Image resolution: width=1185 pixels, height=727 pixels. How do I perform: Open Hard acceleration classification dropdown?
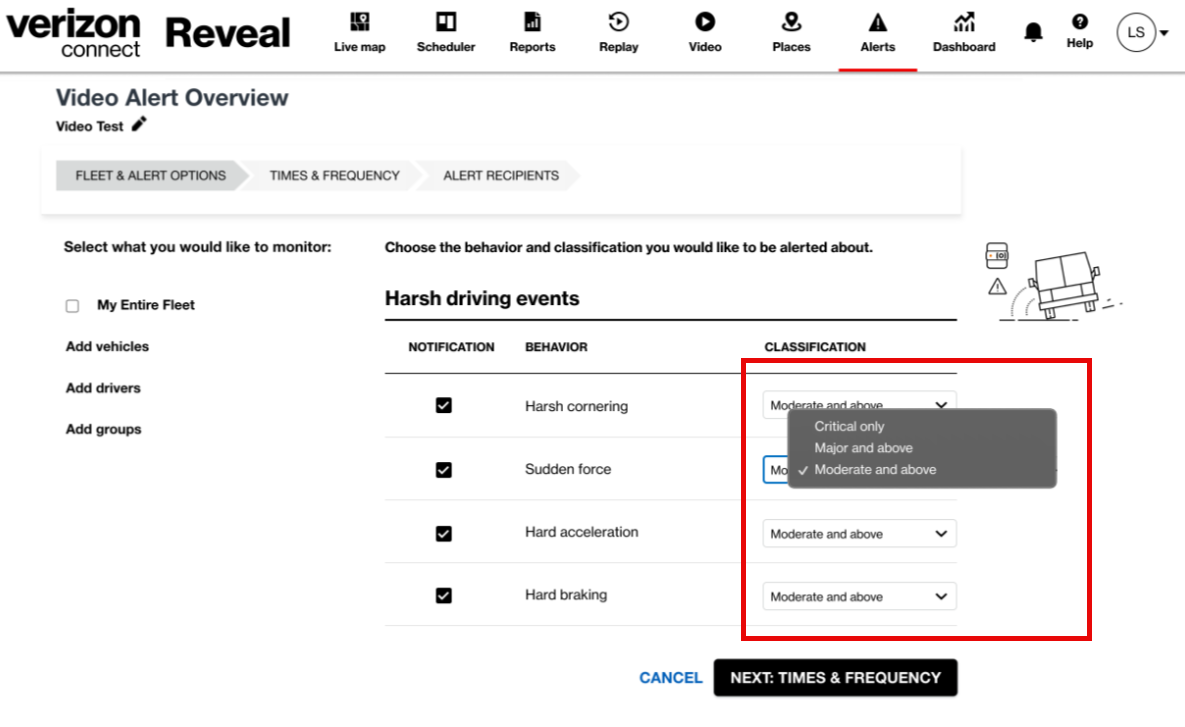tap(859, 534)
